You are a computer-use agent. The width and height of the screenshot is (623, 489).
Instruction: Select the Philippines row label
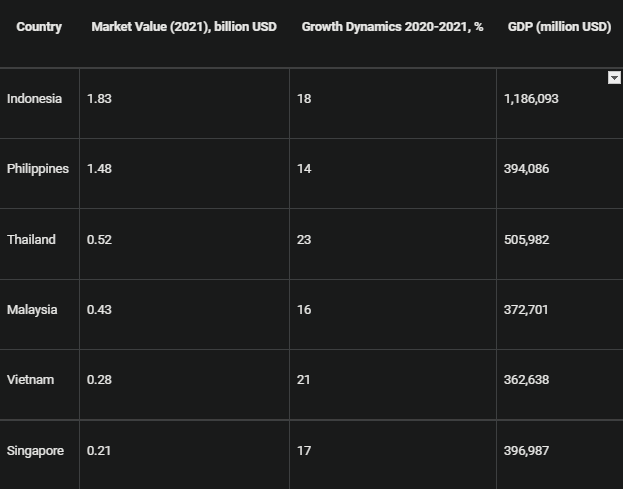[38, 169]
